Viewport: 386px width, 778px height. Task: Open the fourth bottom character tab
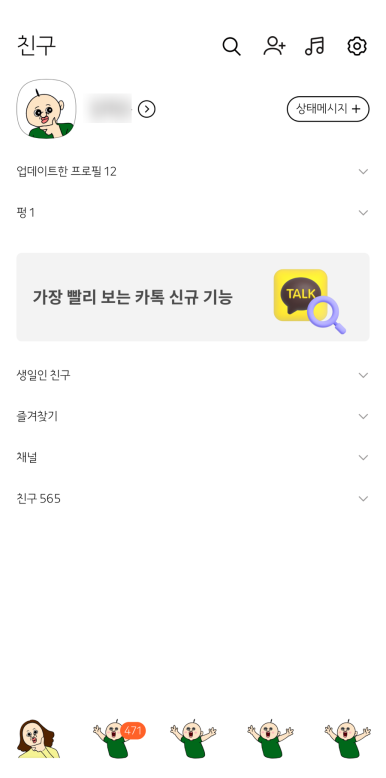click(x=270, y=738)
